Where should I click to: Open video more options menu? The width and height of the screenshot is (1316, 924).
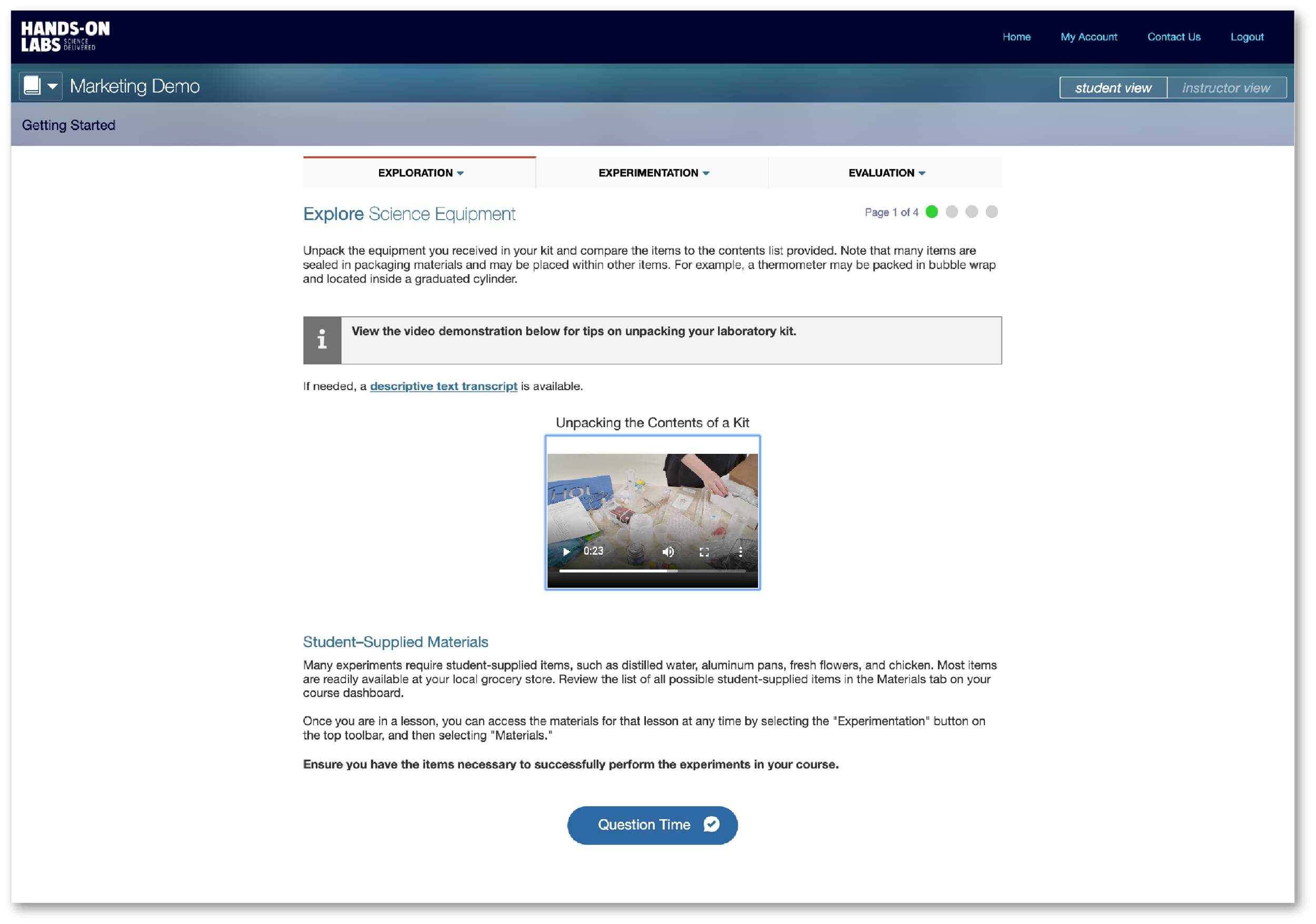coord(740,551)
